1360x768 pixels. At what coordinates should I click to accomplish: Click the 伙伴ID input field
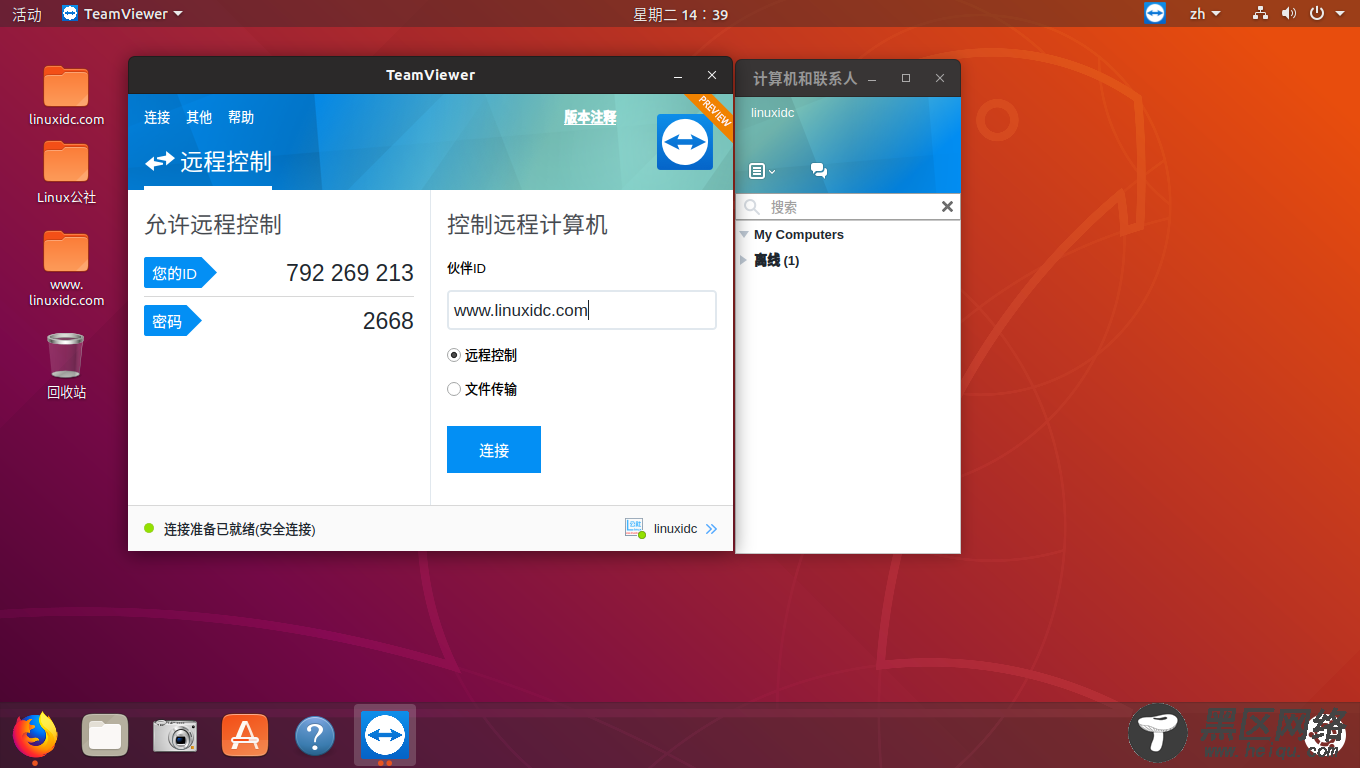(582, 310)
